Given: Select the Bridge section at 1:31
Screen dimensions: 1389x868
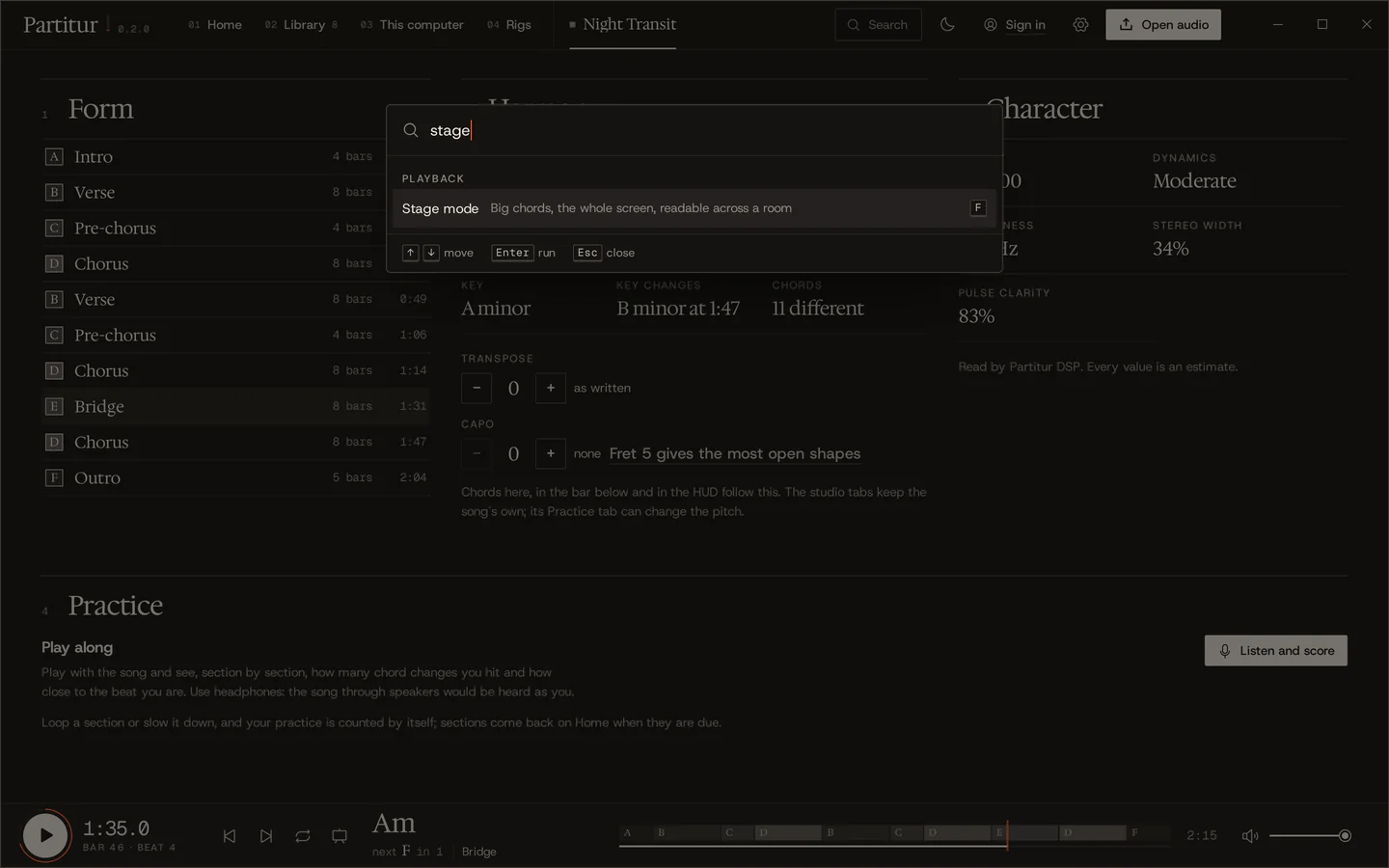Looking at the screenshot, I should click(x=235, y=406).
